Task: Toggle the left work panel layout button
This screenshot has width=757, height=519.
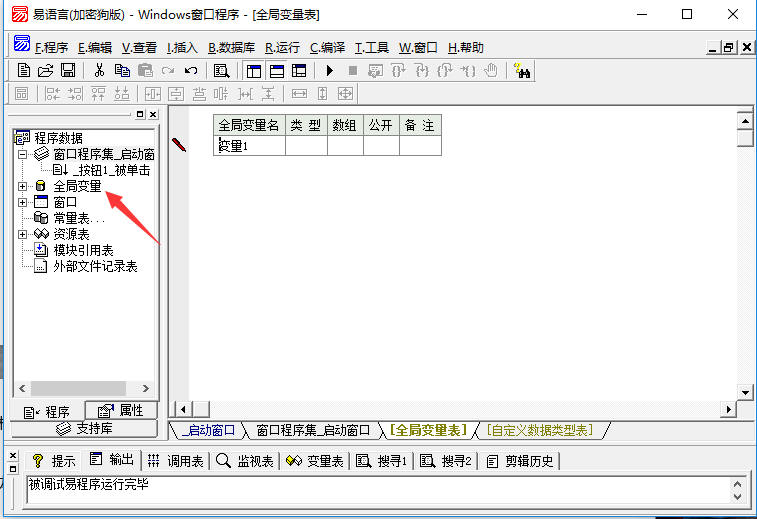Action: (x=253, y=71)
